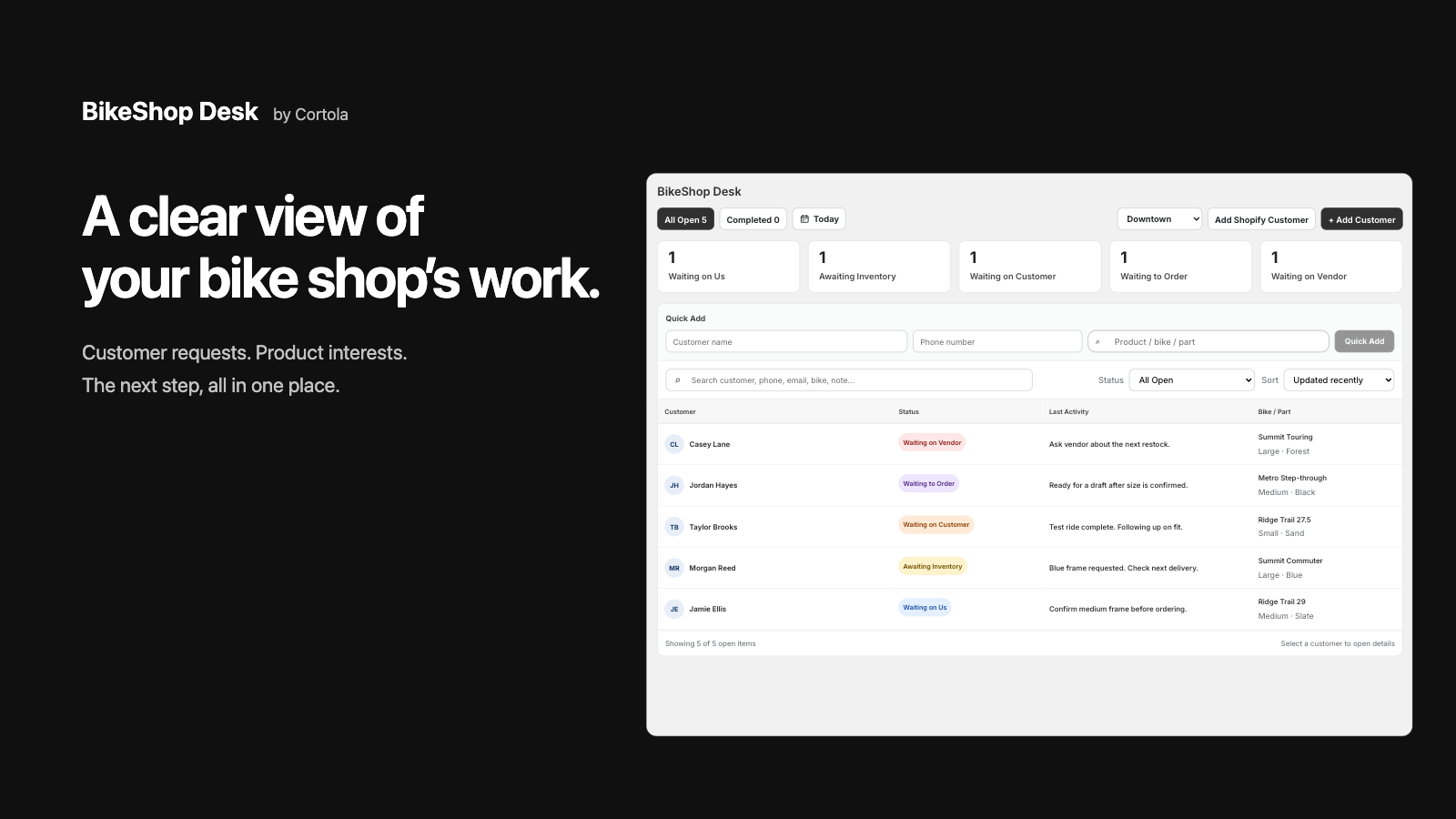Screen dimensions: 1456x819
Task: Click the Waiting to Order status badge
Action: [x=928, y=484]
